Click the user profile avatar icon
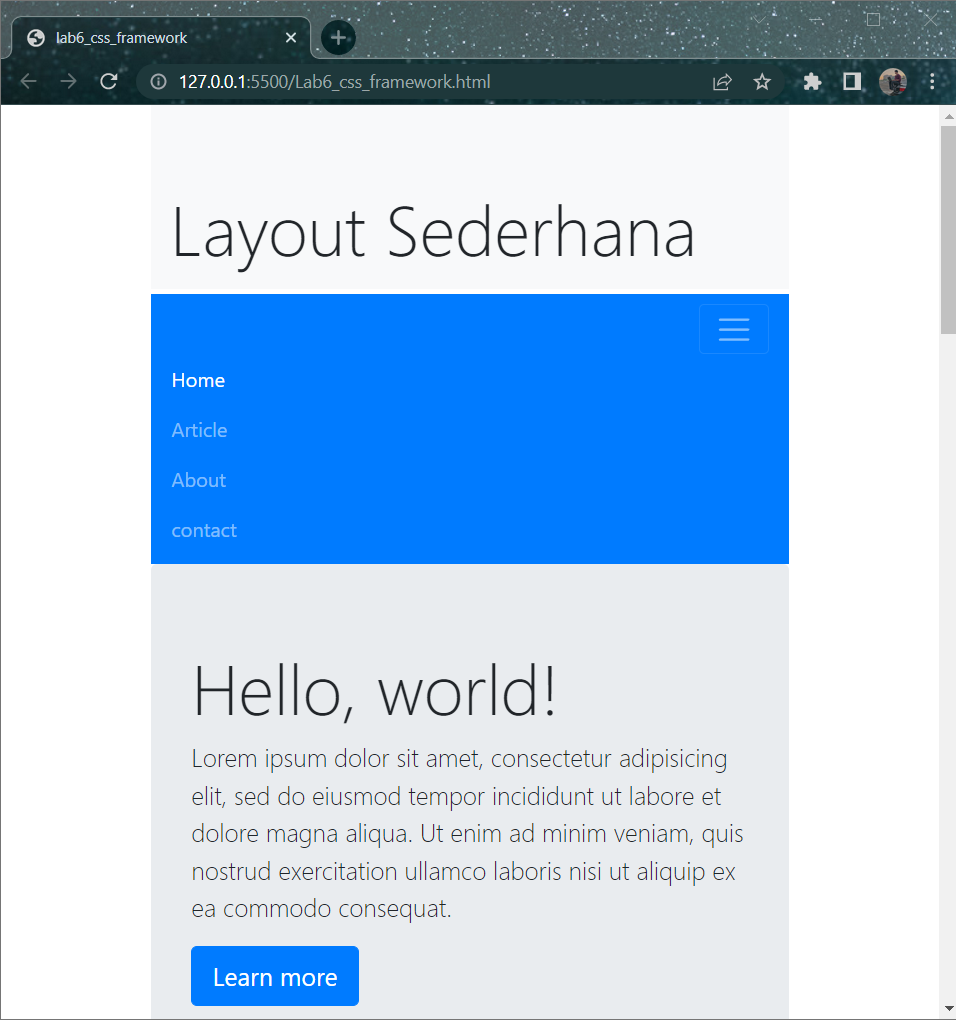 [892, 82]
